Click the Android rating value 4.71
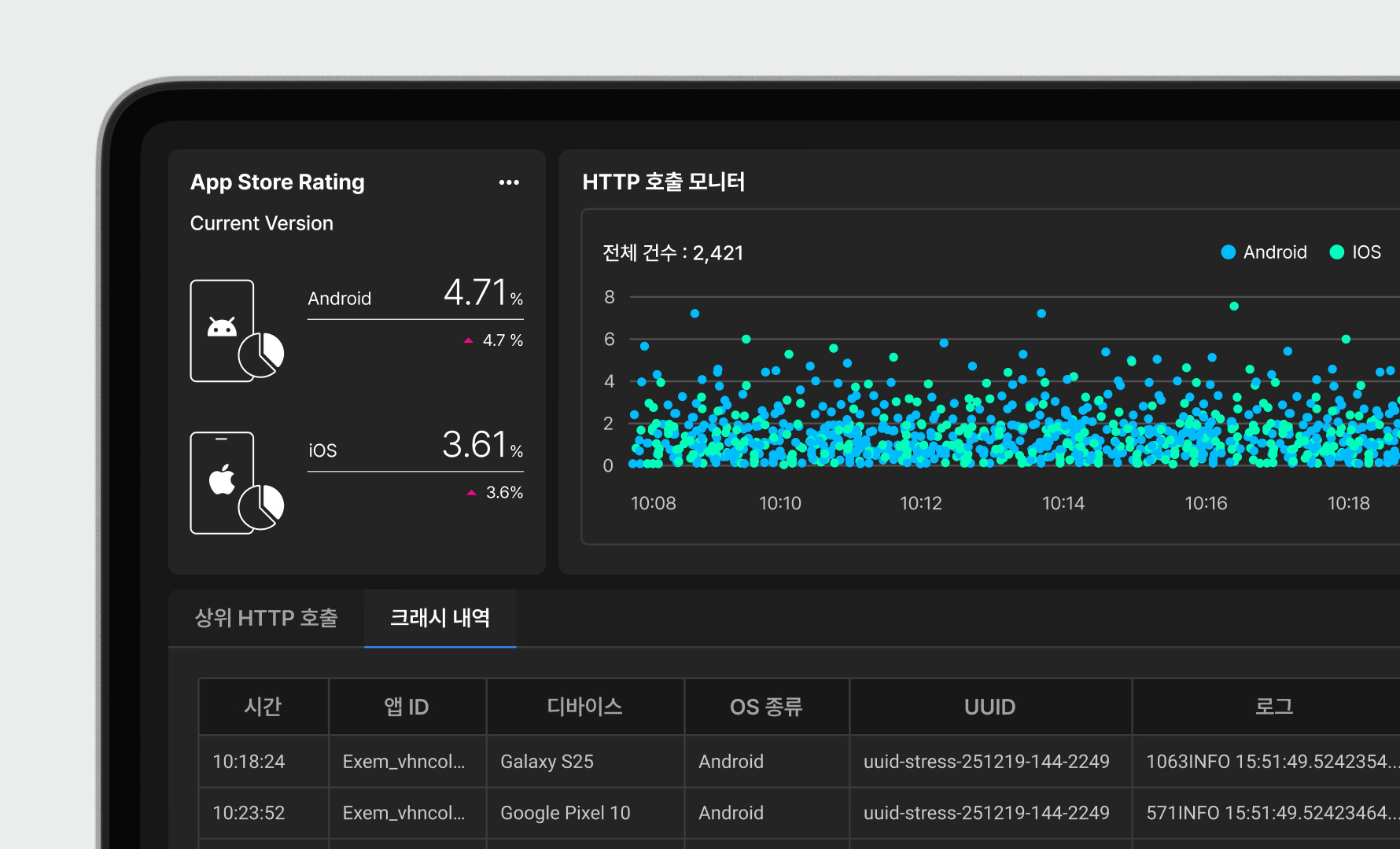Viewport: 1400px width, 849px height. (475, 292)
